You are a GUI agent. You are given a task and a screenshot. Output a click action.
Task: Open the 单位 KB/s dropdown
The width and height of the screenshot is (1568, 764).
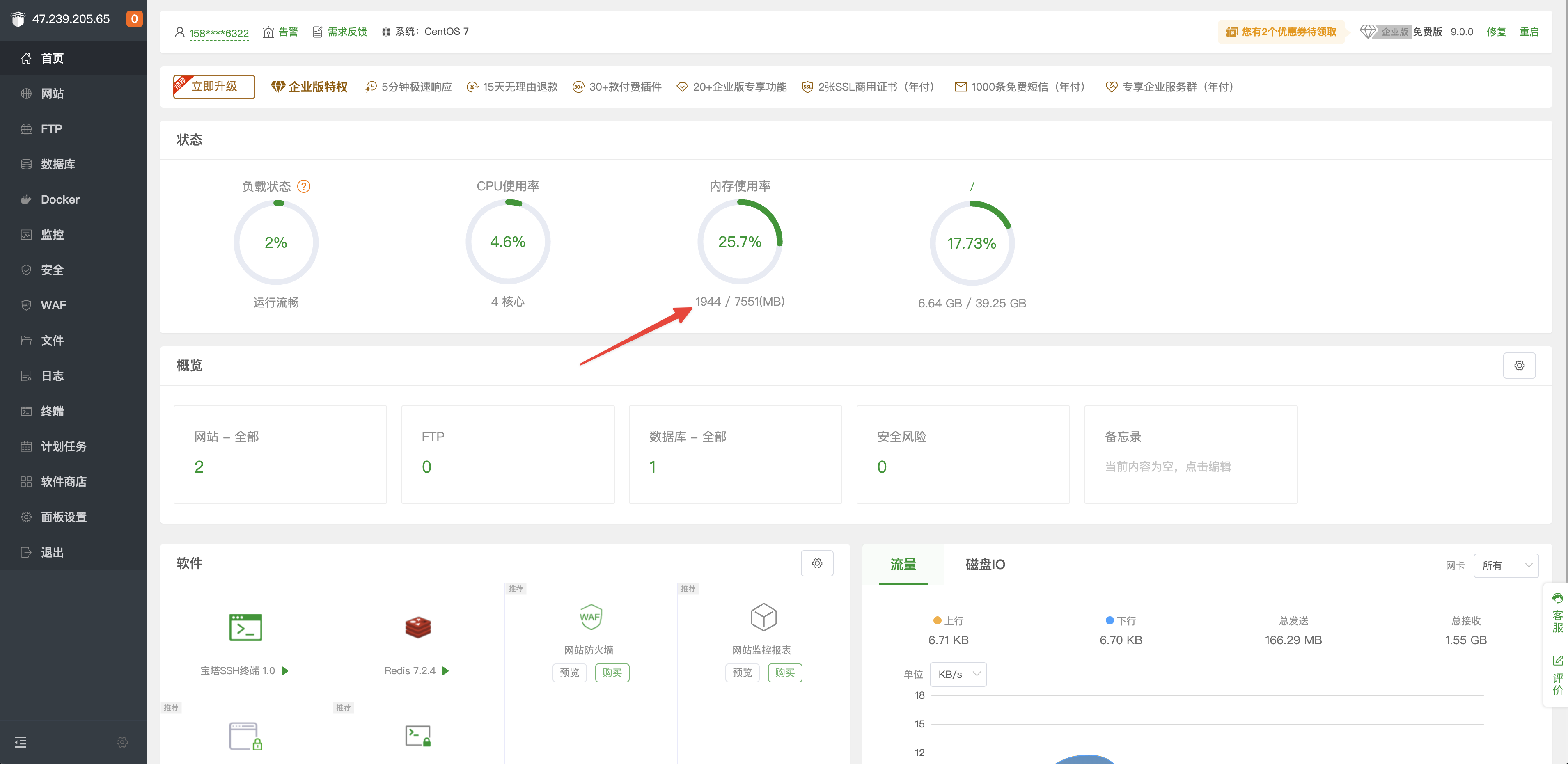pyautogui.click(x=958, y=675)
